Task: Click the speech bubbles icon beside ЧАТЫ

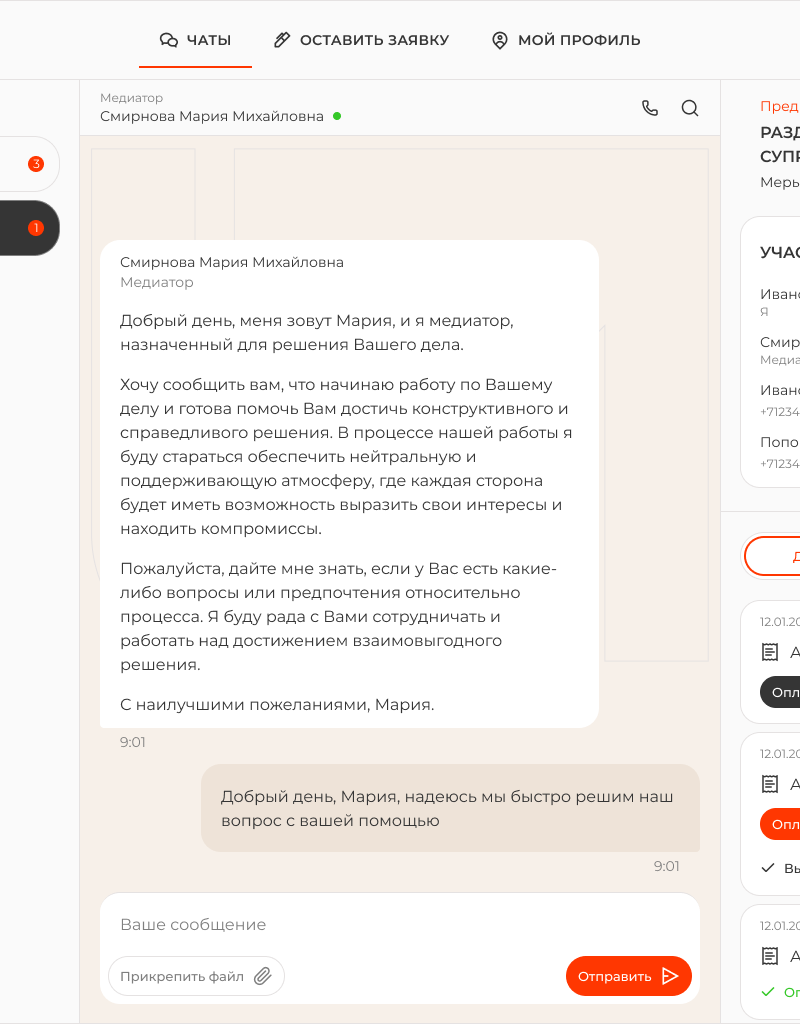Action: (x=169, y=40)
